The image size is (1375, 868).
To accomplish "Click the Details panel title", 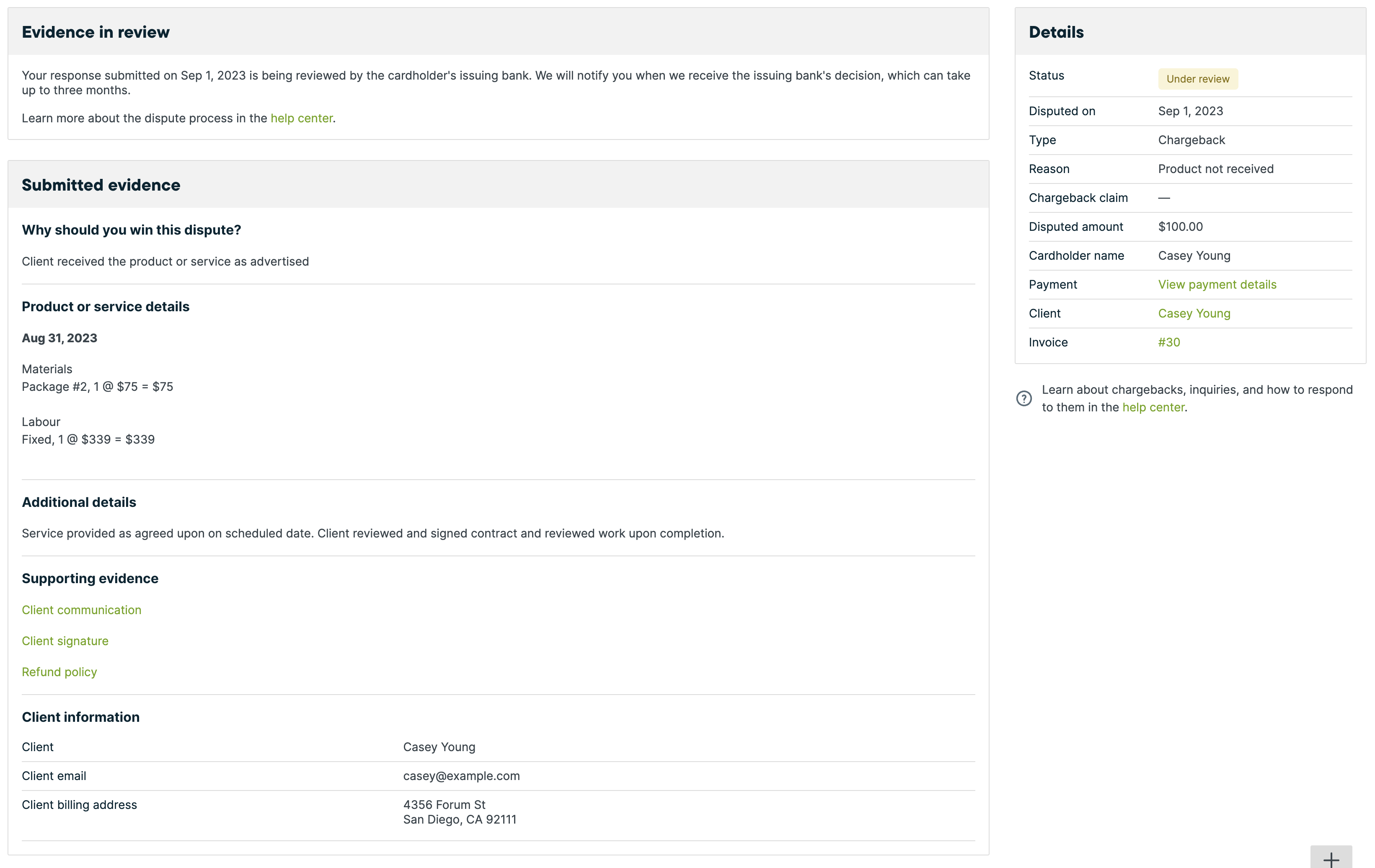I will [x=1056, y=32].
